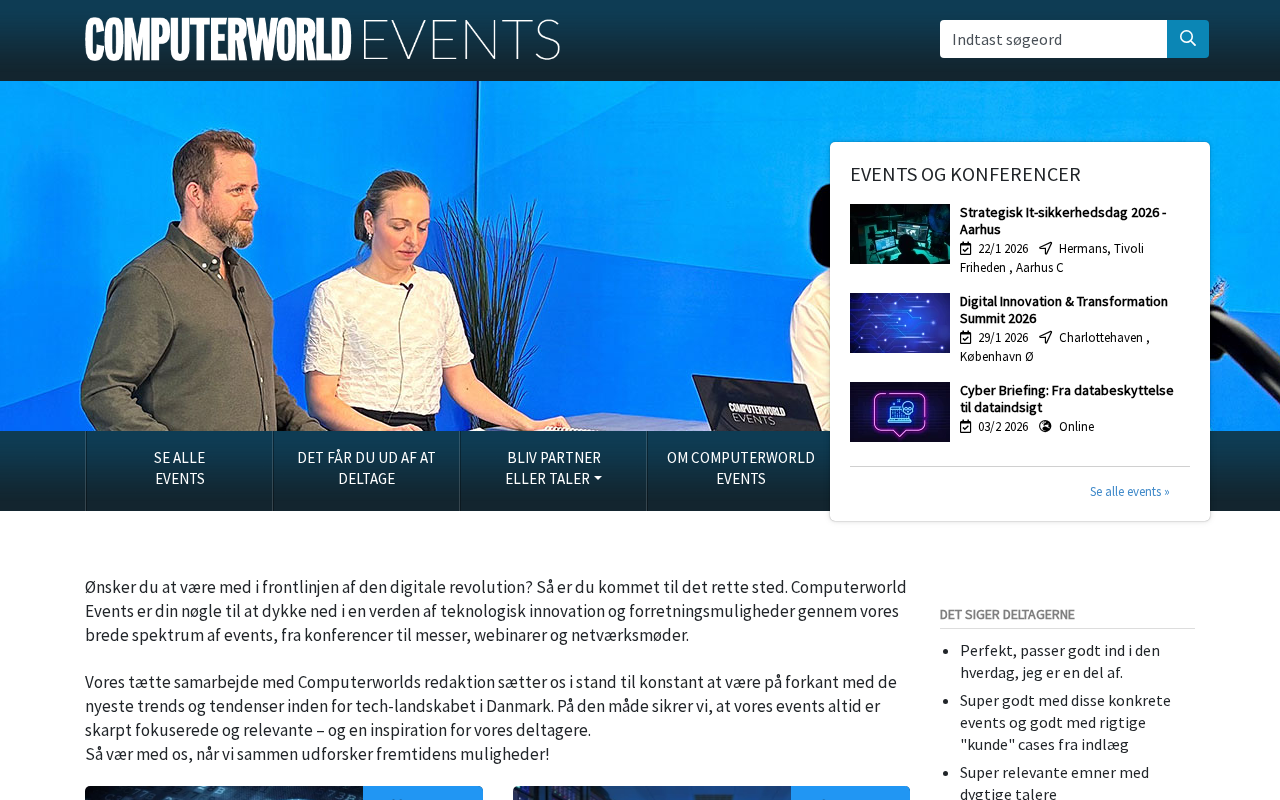Select the Digital Innovation Summit thumbnail

900,323
